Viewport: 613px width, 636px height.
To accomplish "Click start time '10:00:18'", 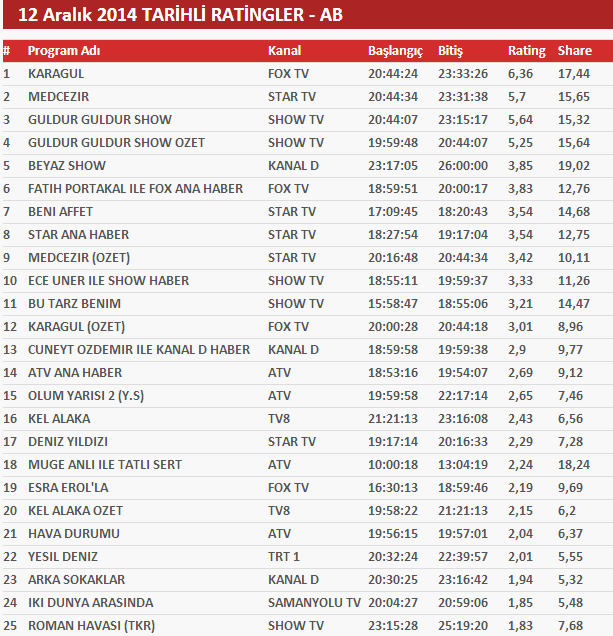I will point(393,465).
